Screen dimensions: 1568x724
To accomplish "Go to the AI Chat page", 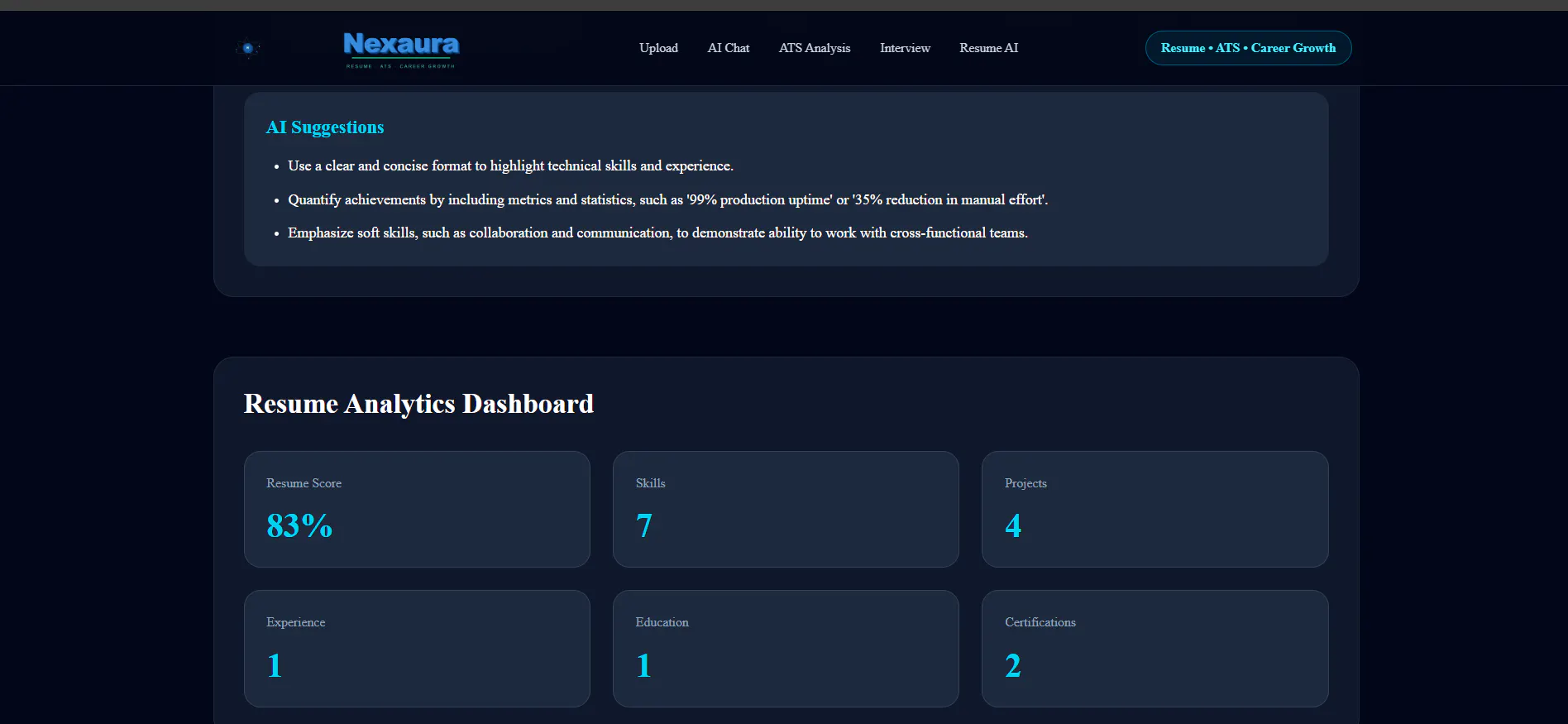I will click(729, 48).
